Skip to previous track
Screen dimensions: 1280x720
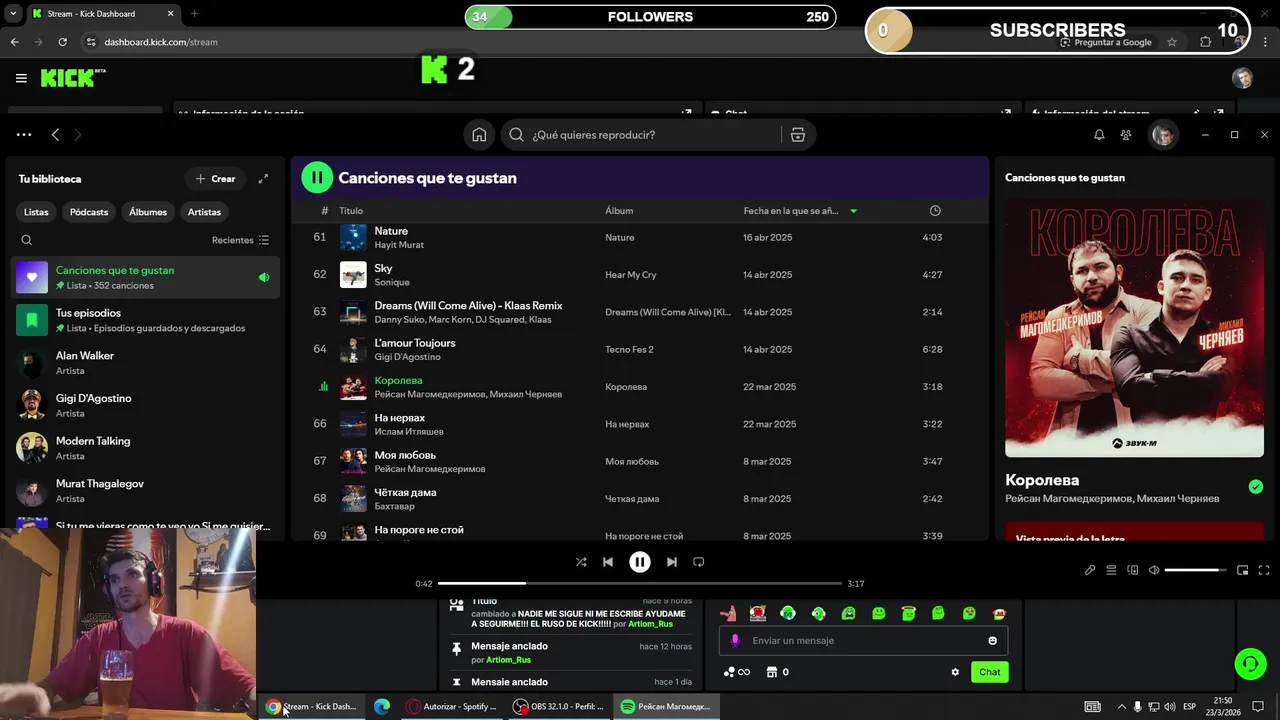(x=607, y=562)
